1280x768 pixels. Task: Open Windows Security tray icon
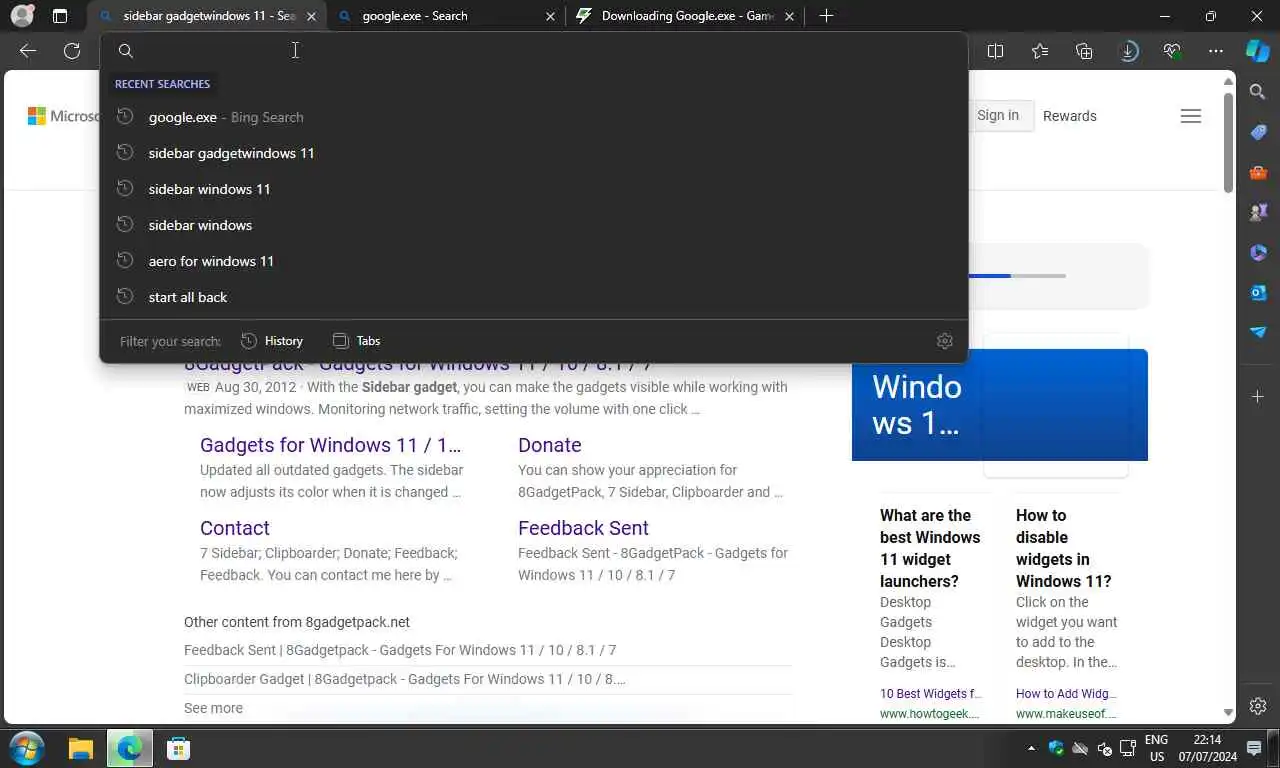click(1056, 748)
